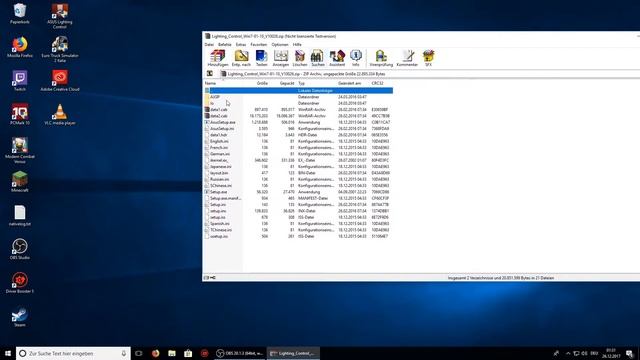Click the Virenprüfung toolbar icon
Viewport: 640px width, 360px height.
point(381,58)
